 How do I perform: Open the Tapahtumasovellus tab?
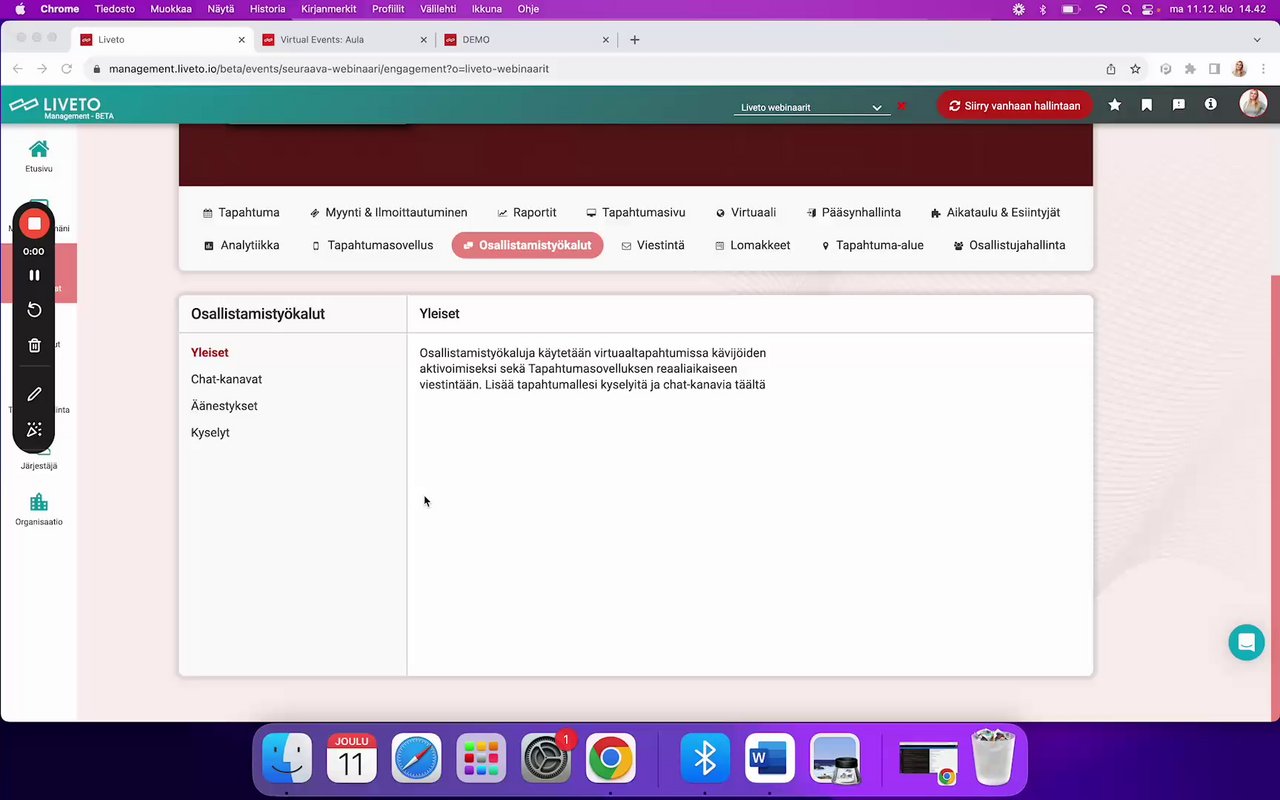372,245
